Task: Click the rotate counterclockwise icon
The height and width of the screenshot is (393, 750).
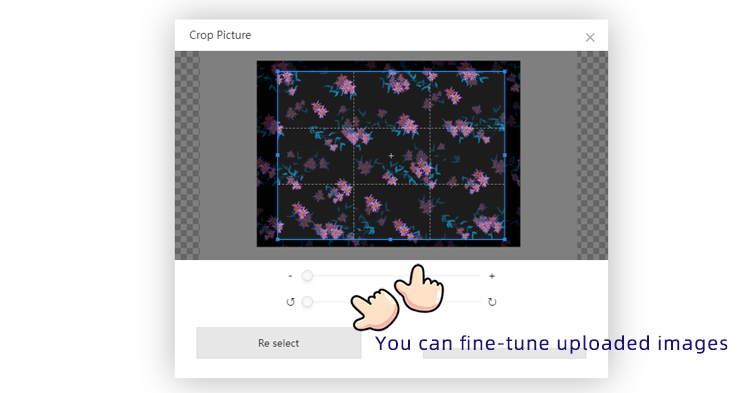Action: click(x=290, y=302)
